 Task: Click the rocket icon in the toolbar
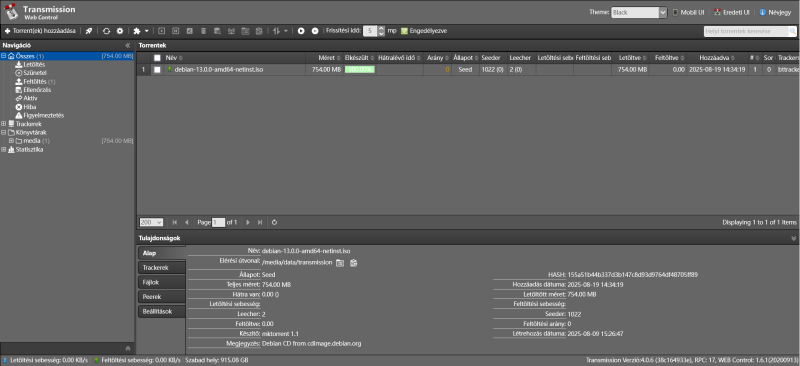click(x=89, y=31)
